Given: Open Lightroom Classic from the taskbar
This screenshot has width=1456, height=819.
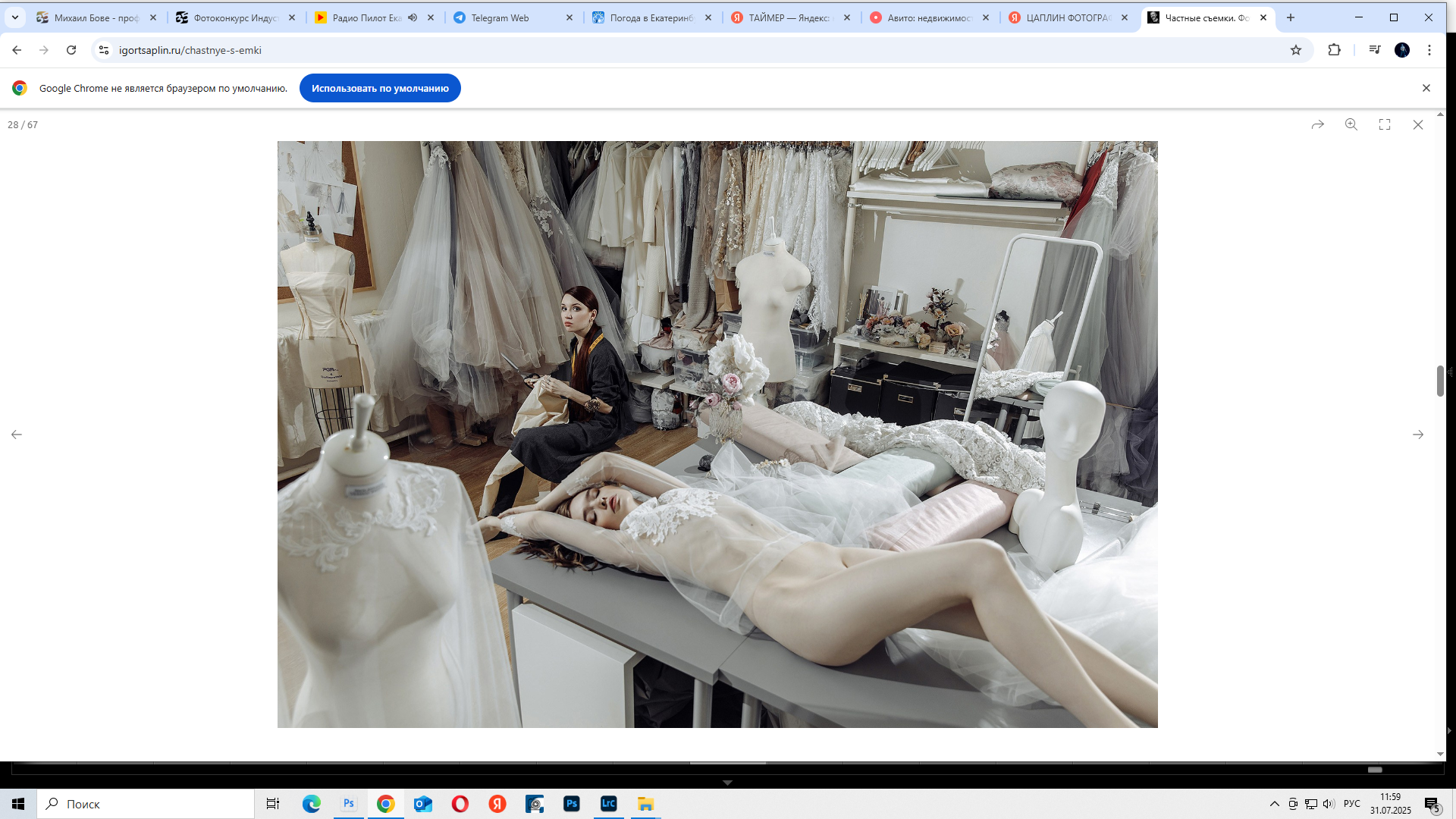Looking at the screenshot, I should coord(608,804).
